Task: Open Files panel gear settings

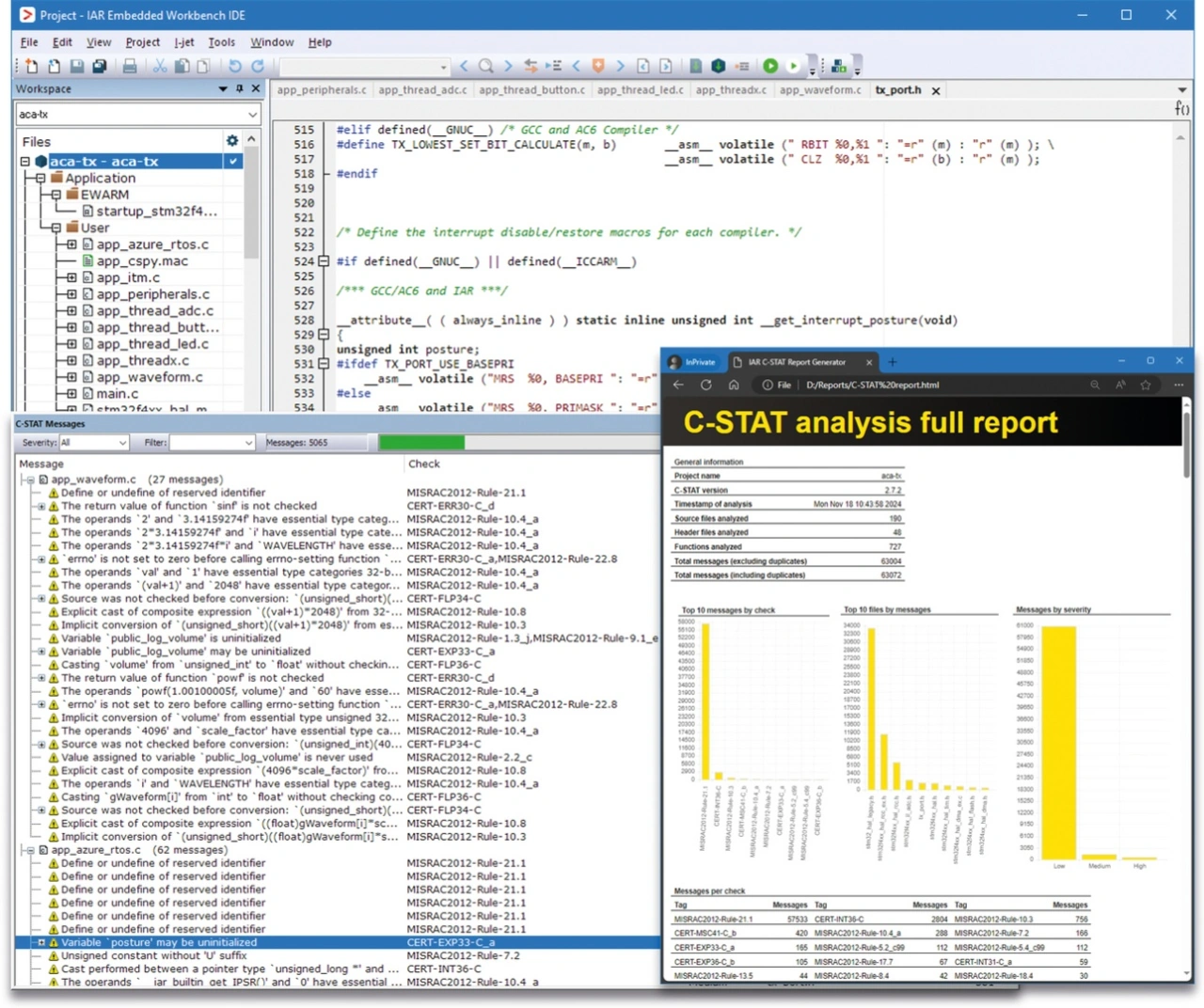Action: point(231,141)
